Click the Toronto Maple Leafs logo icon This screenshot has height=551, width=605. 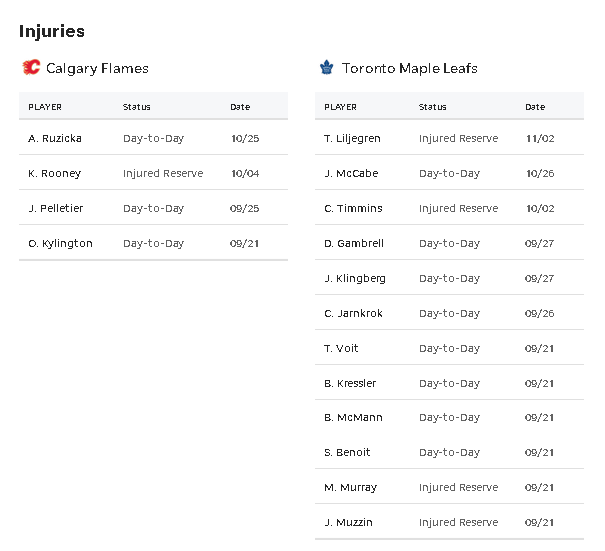326,68
